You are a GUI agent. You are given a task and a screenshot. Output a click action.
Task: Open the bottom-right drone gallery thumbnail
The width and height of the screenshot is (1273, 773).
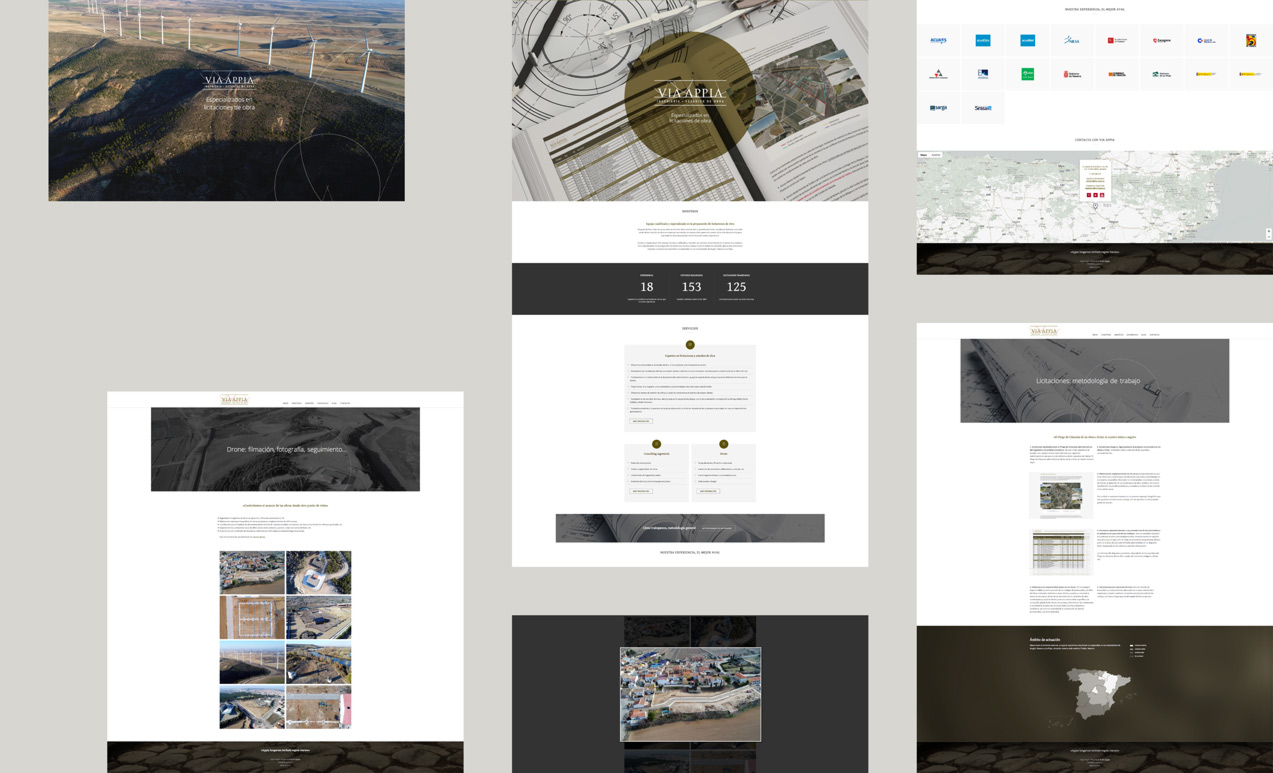(x=319, y=706)
